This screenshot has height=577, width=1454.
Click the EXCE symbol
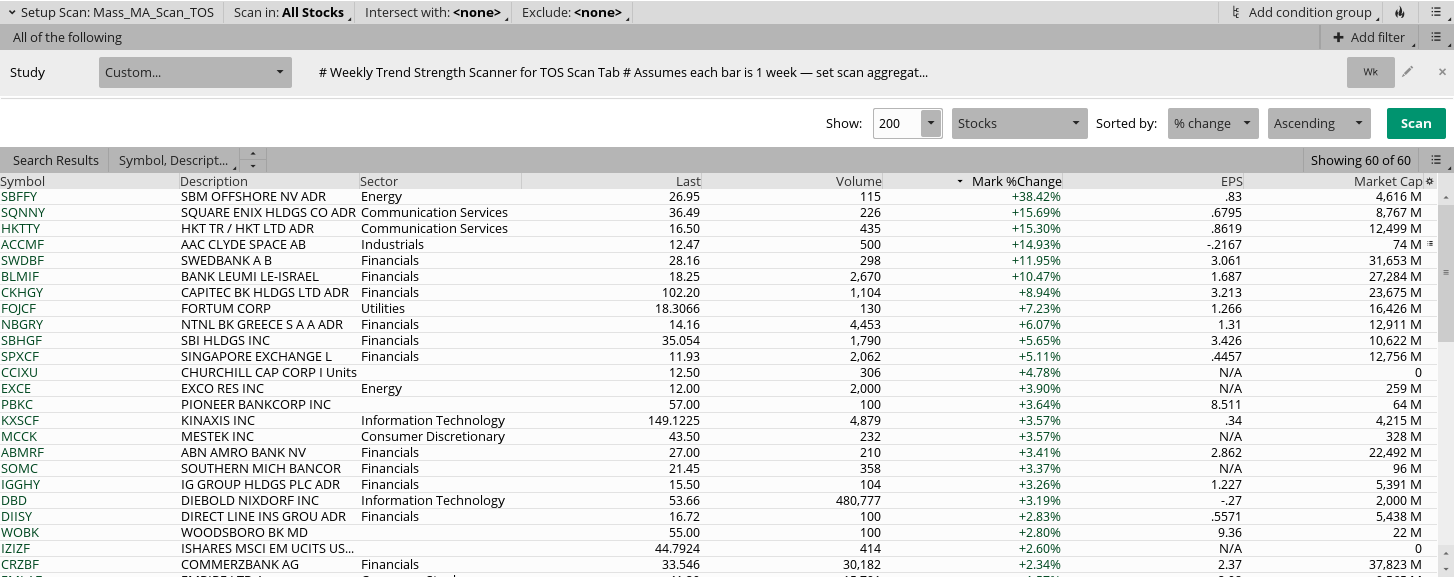coord(16,388)
